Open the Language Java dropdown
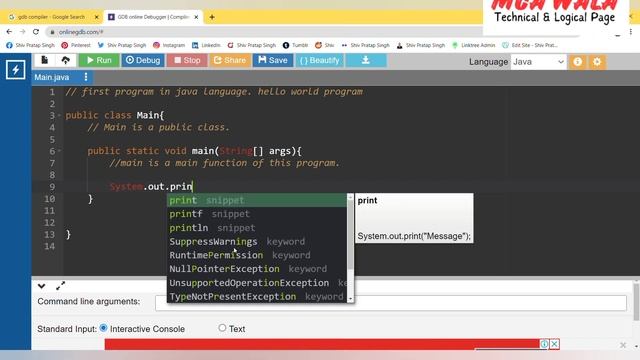This screenshot has height=360, width=640. (x=538, y=62)
